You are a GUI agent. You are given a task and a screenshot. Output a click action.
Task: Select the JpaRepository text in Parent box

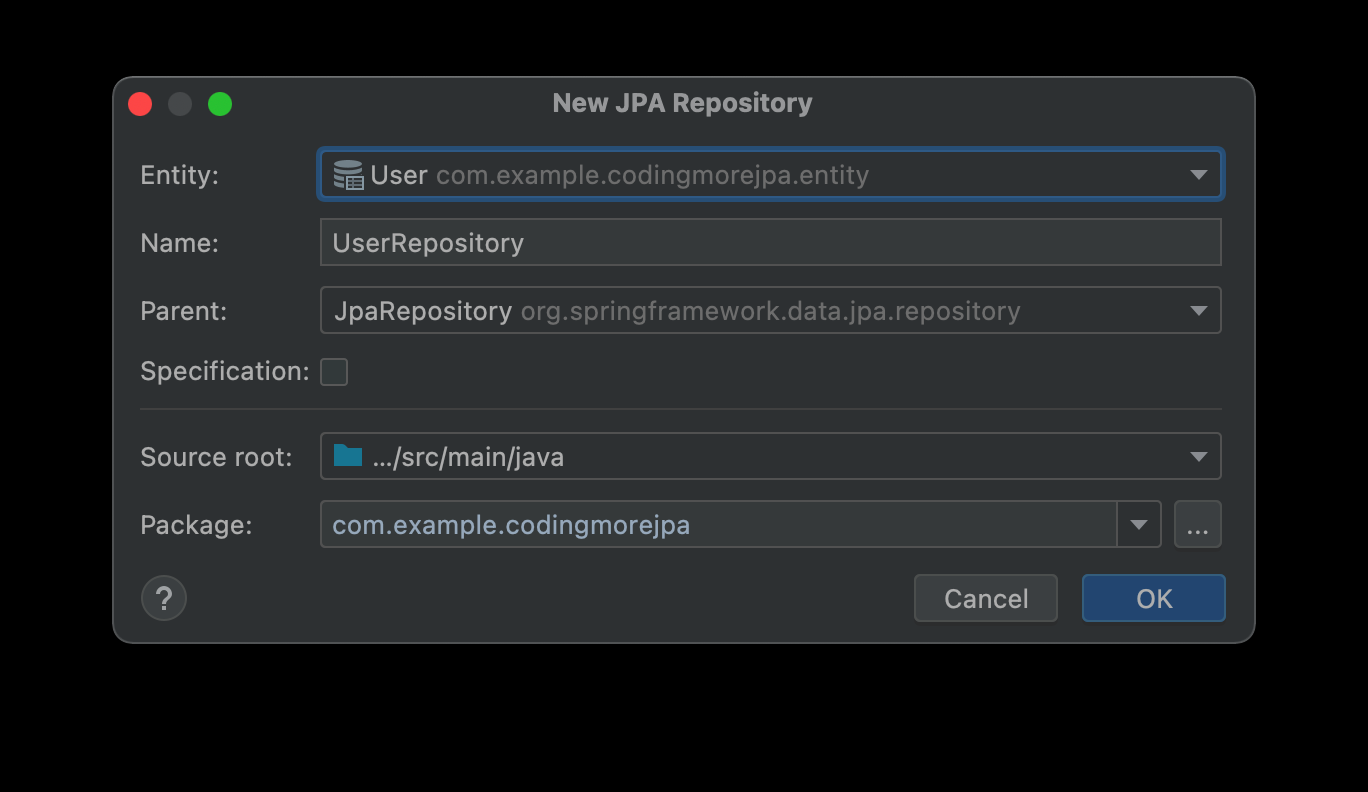click(423, 311)
